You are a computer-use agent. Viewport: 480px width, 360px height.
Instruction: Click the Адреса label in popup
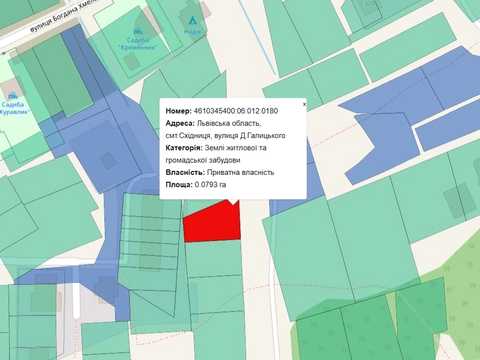coord(180,123)
